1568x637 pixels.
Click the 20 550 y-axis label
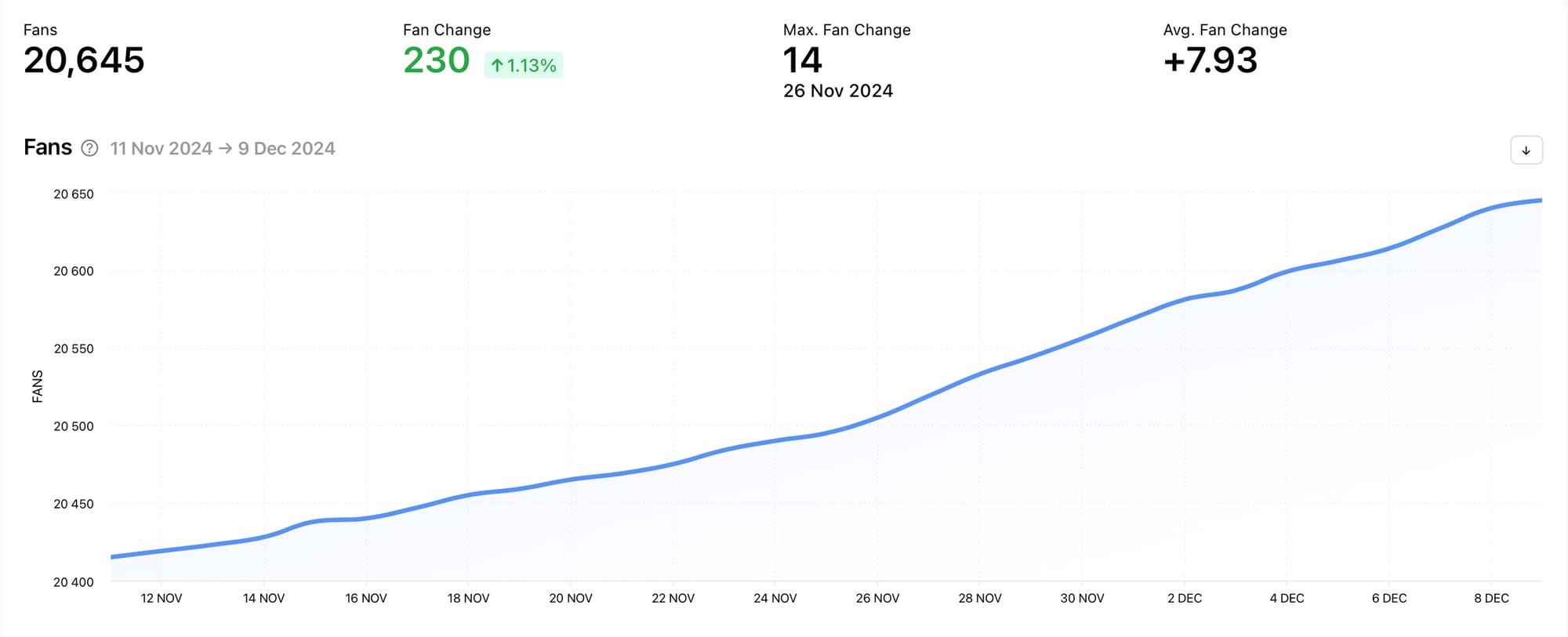(x=74, y=349)
